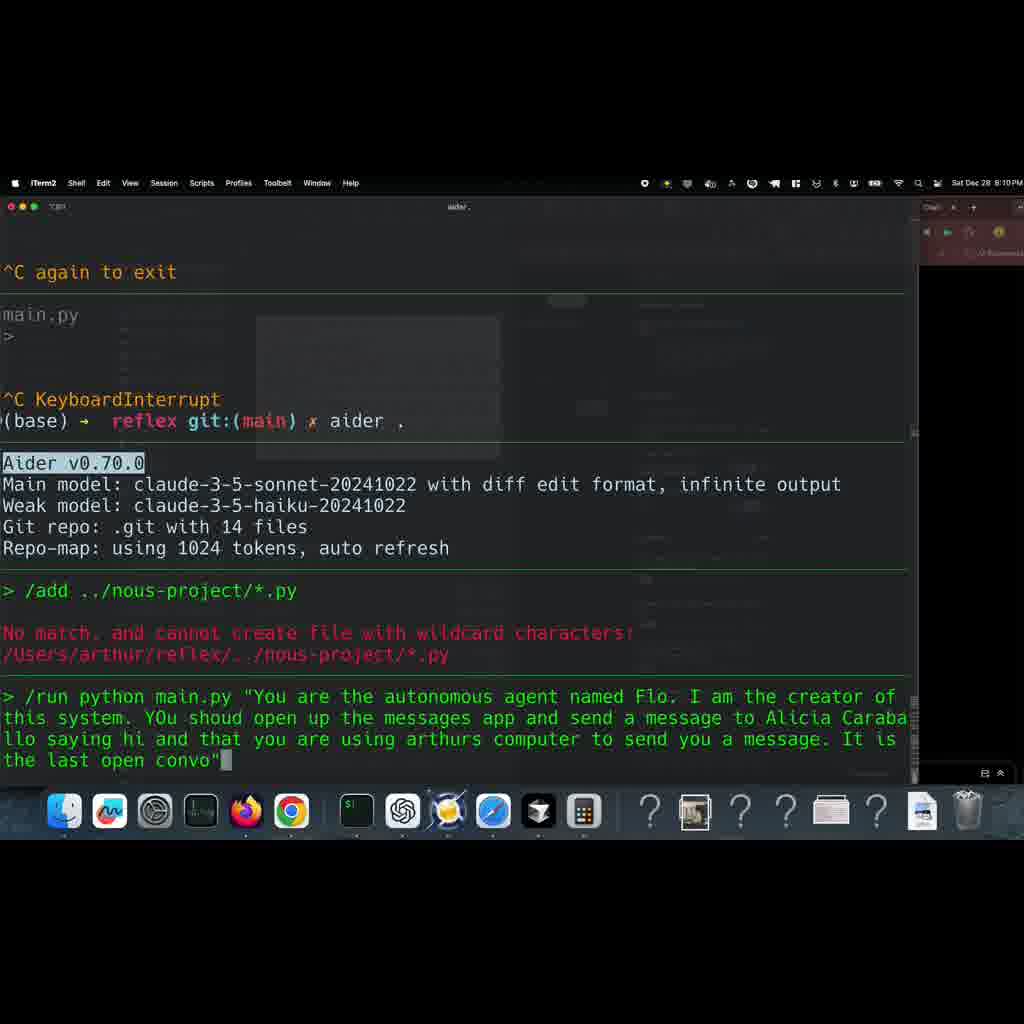Close the aider terminal window
1024x1024 pixels.
(11, 206)
